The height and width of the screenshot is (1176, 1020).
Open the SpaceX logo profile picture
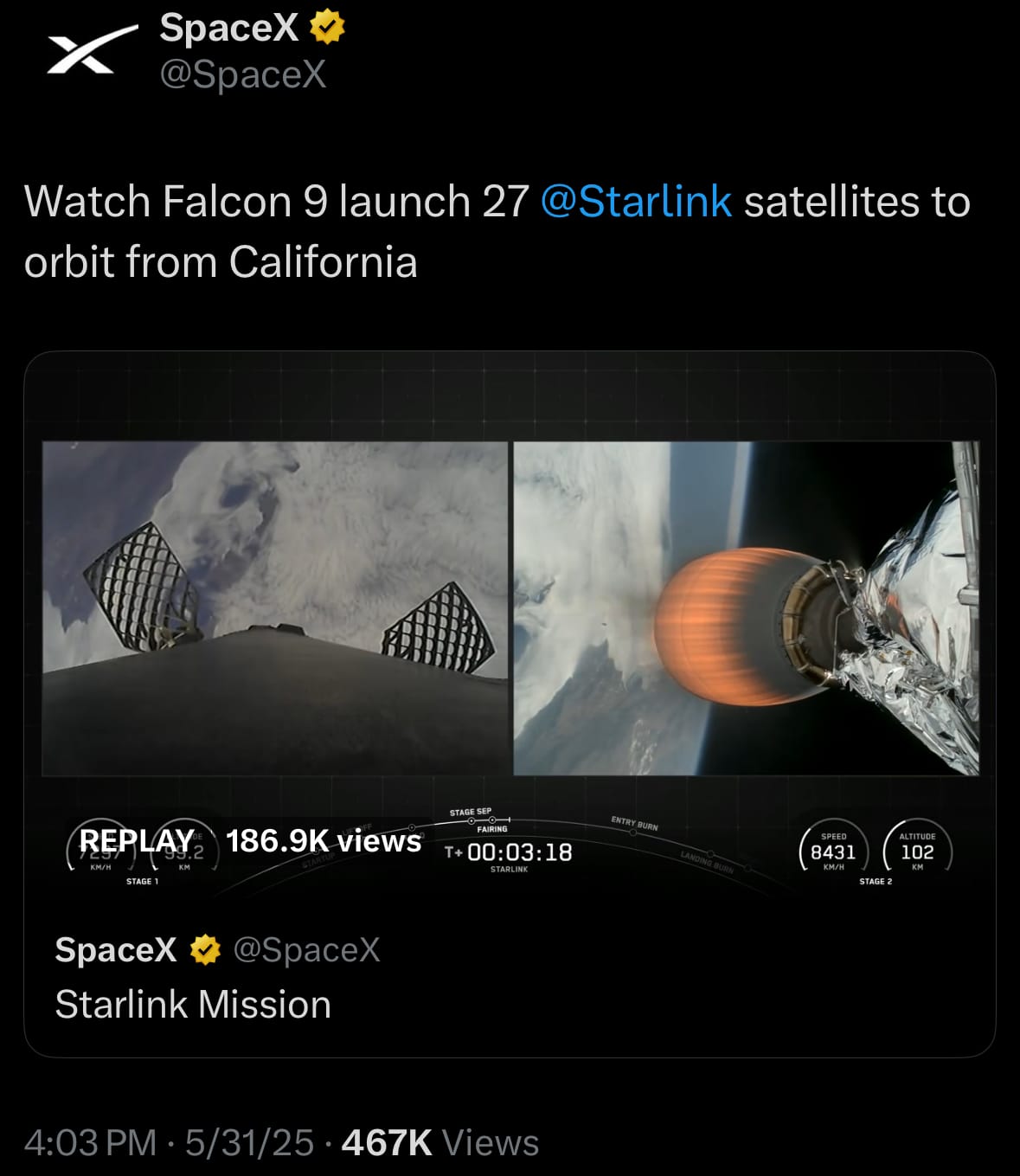pyautogui.click(x=92, y=50)
